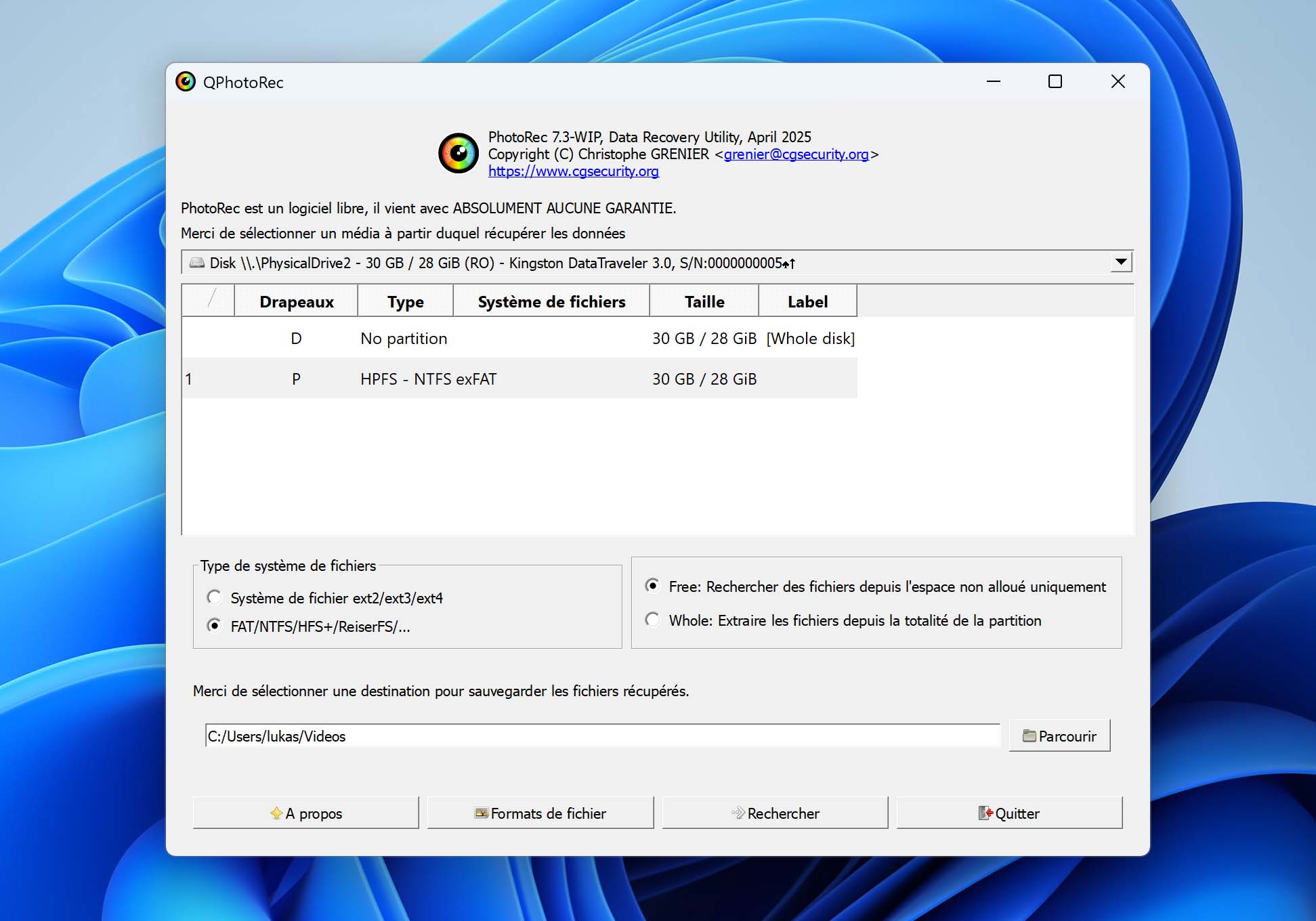
Task: Select the 'No partition' whole disk row
Action: [519, 338]
